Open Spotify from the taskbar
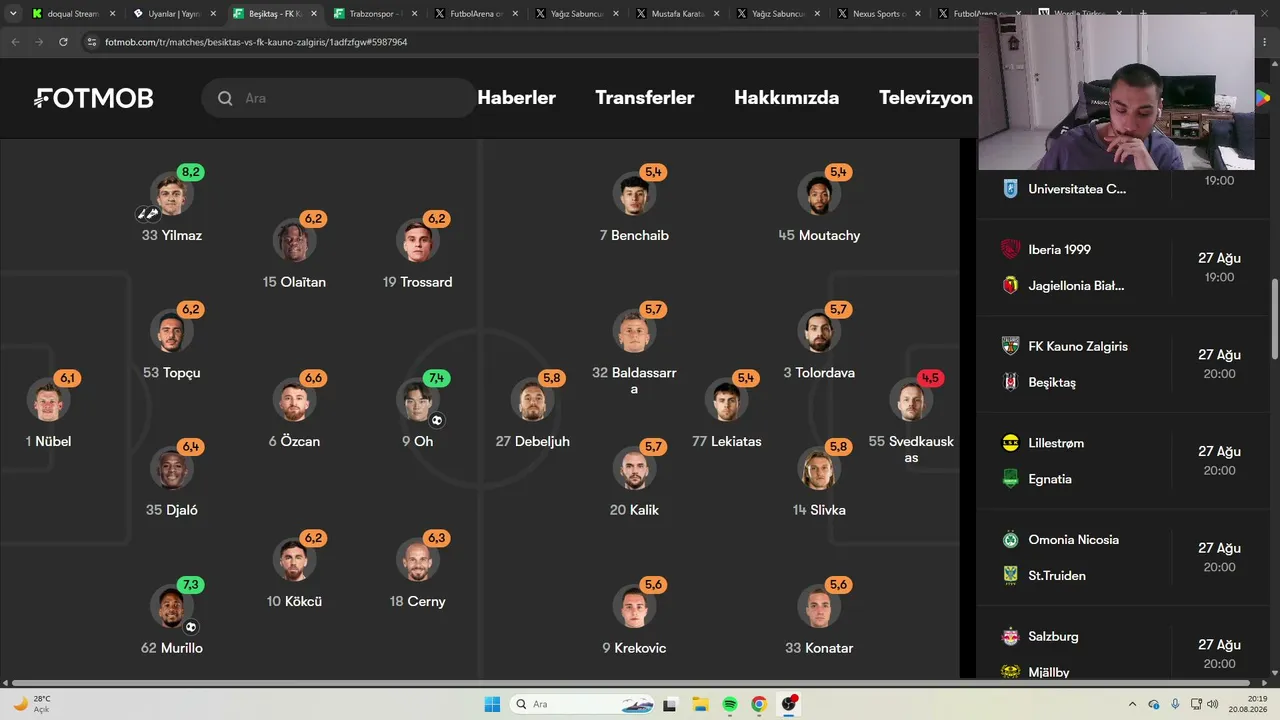This screenshot has width=1280, height=720. click(x=729, y=704)
